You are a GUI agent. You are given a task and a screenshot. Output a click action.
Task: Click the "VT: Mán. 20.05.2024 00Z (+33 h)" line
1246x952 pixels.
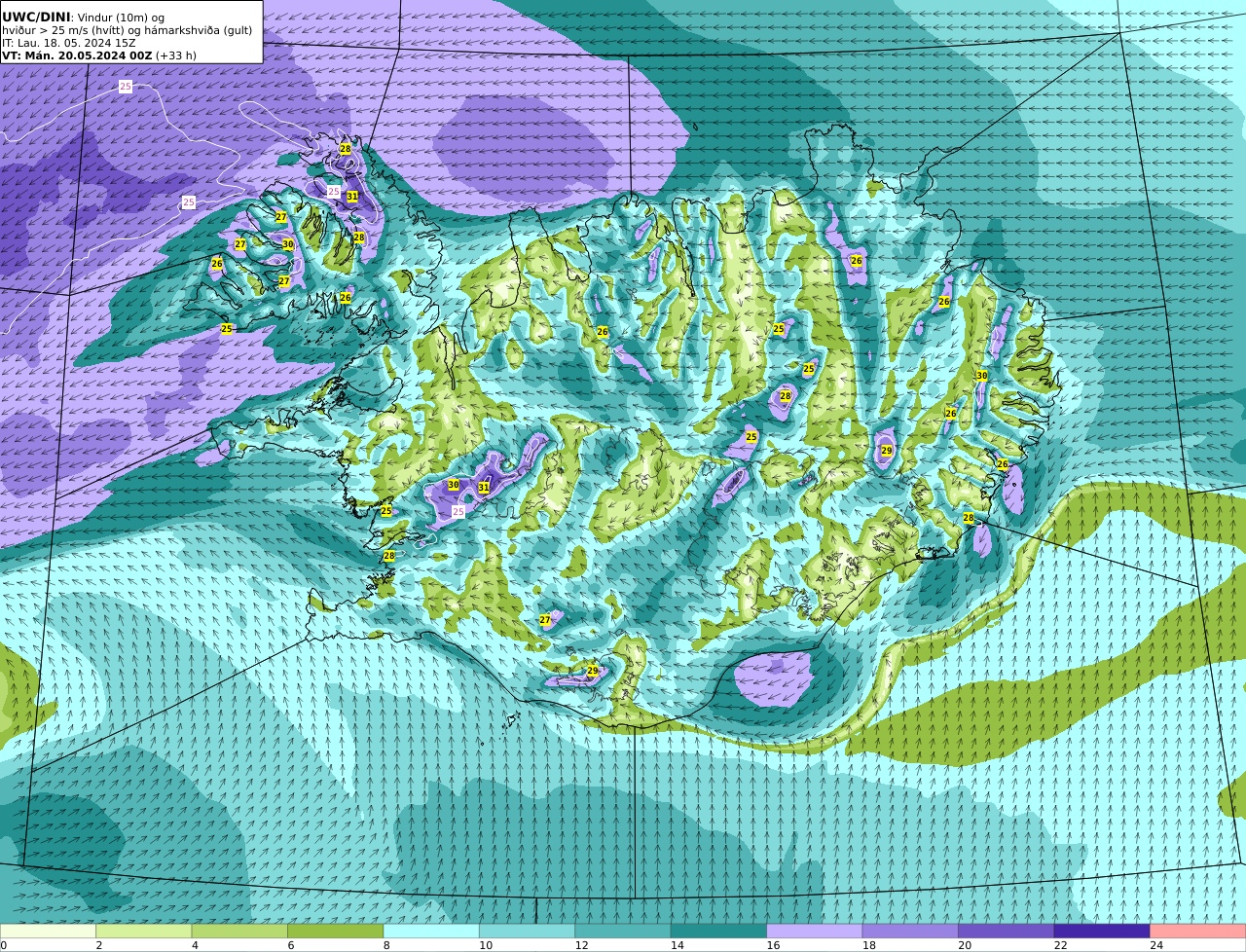click(x=99, y=55)
